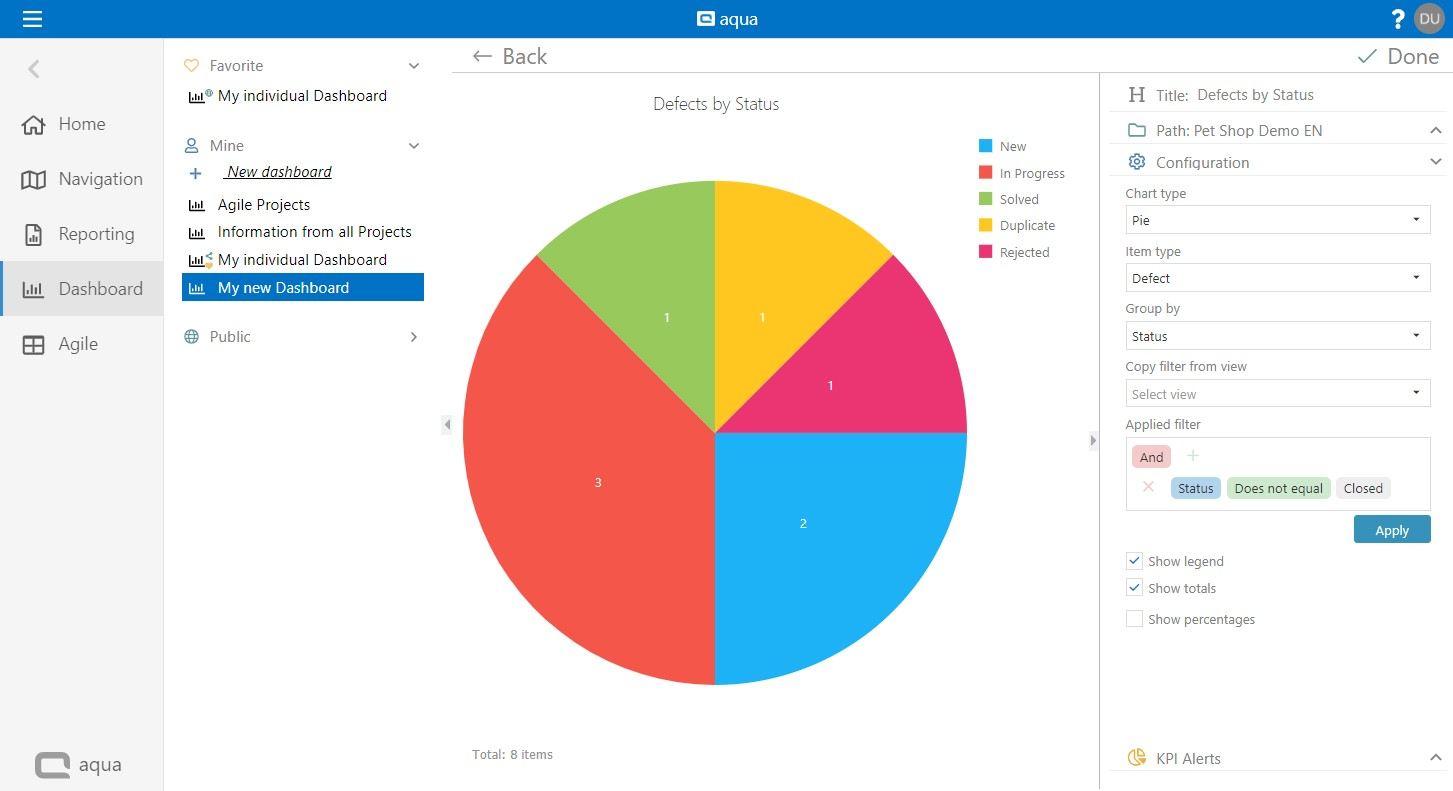The height and width of the screenshot is (791, 1453).
Task: Uncheck the Show totals checkbox
Action: pos(1134,588)
